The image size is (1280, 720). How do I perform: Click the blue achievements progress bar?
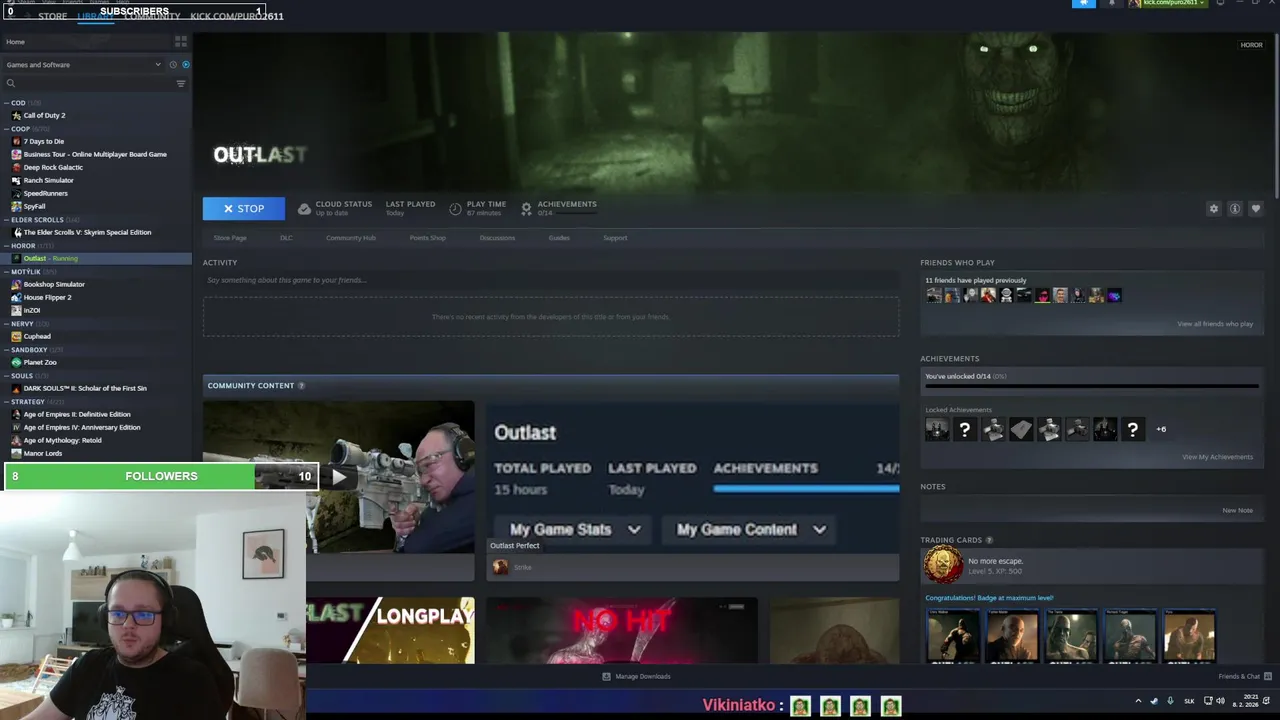(806, 489)
